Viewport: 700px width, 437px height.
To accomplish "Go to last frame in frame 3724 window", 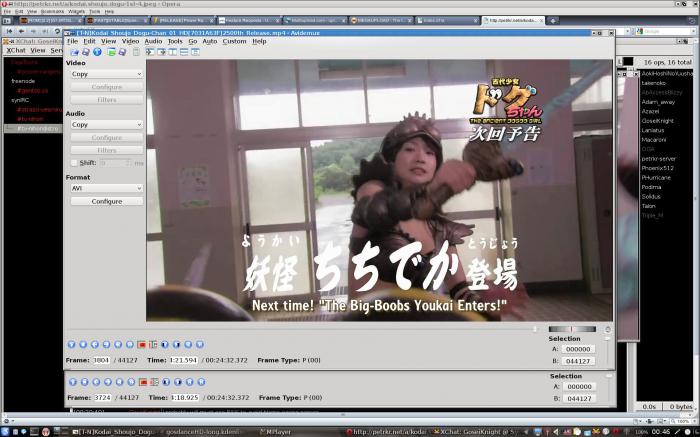I will (201, 382).
